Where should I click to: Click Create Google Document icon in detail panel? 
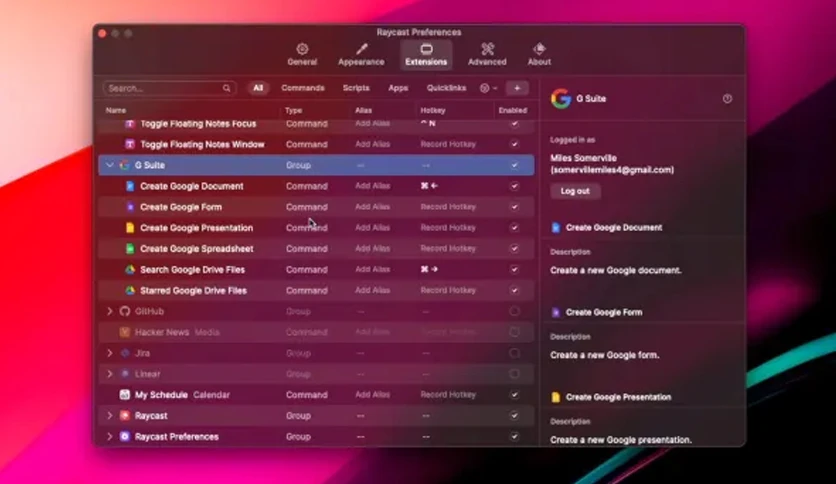pos(556,228)
